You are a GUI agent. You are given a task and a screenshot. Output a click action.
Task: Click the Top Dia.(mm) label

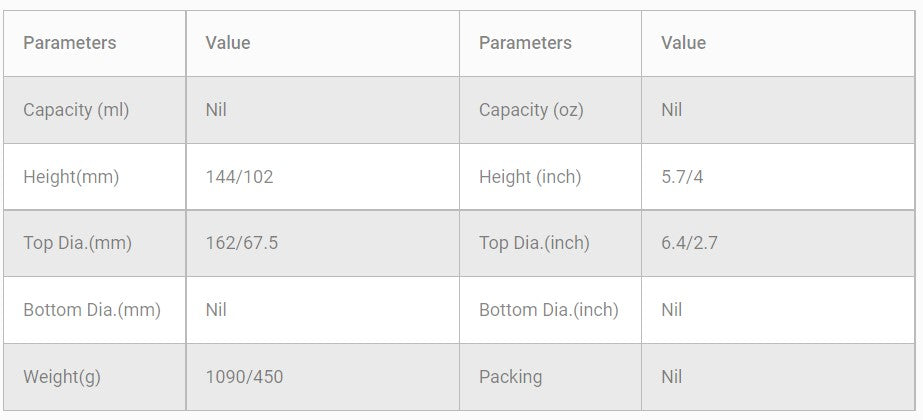click(x=77, y=243)
